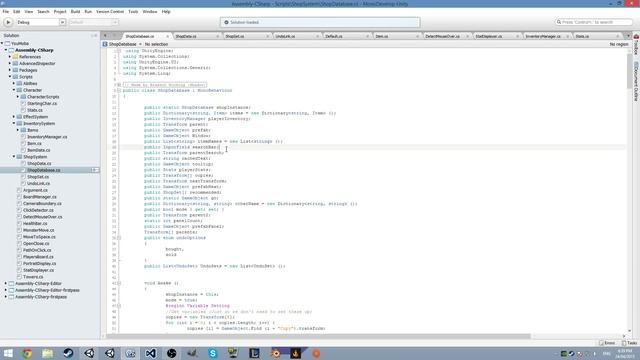640x360 pixels.
Task: Collapse the ShopSystem folder
Action: tap(14, 157)
